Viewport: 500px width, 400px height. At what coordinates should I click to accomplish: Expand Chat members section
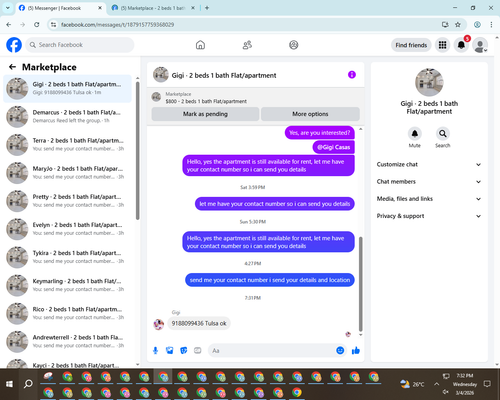(429, 182)
